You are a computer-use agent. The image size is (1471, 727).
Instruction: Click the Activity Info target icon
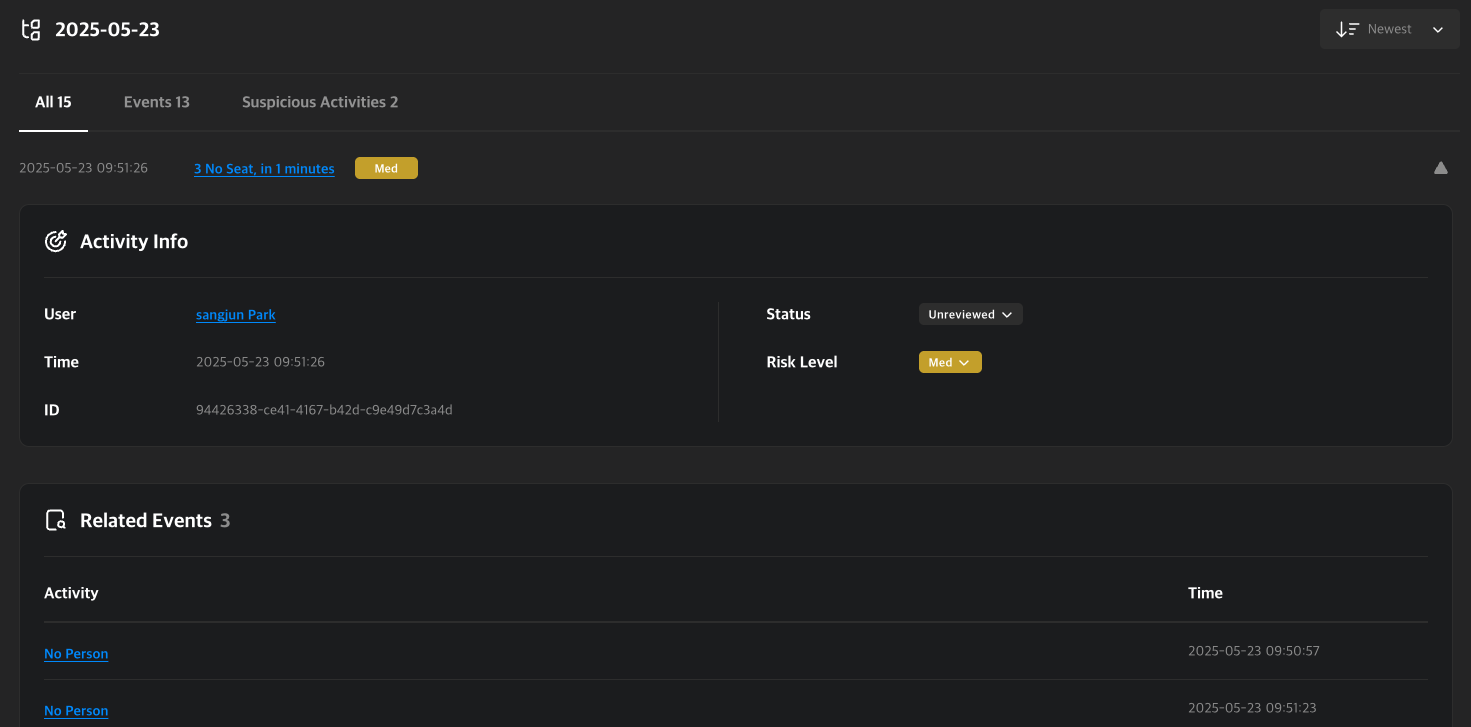click(56, 240)
